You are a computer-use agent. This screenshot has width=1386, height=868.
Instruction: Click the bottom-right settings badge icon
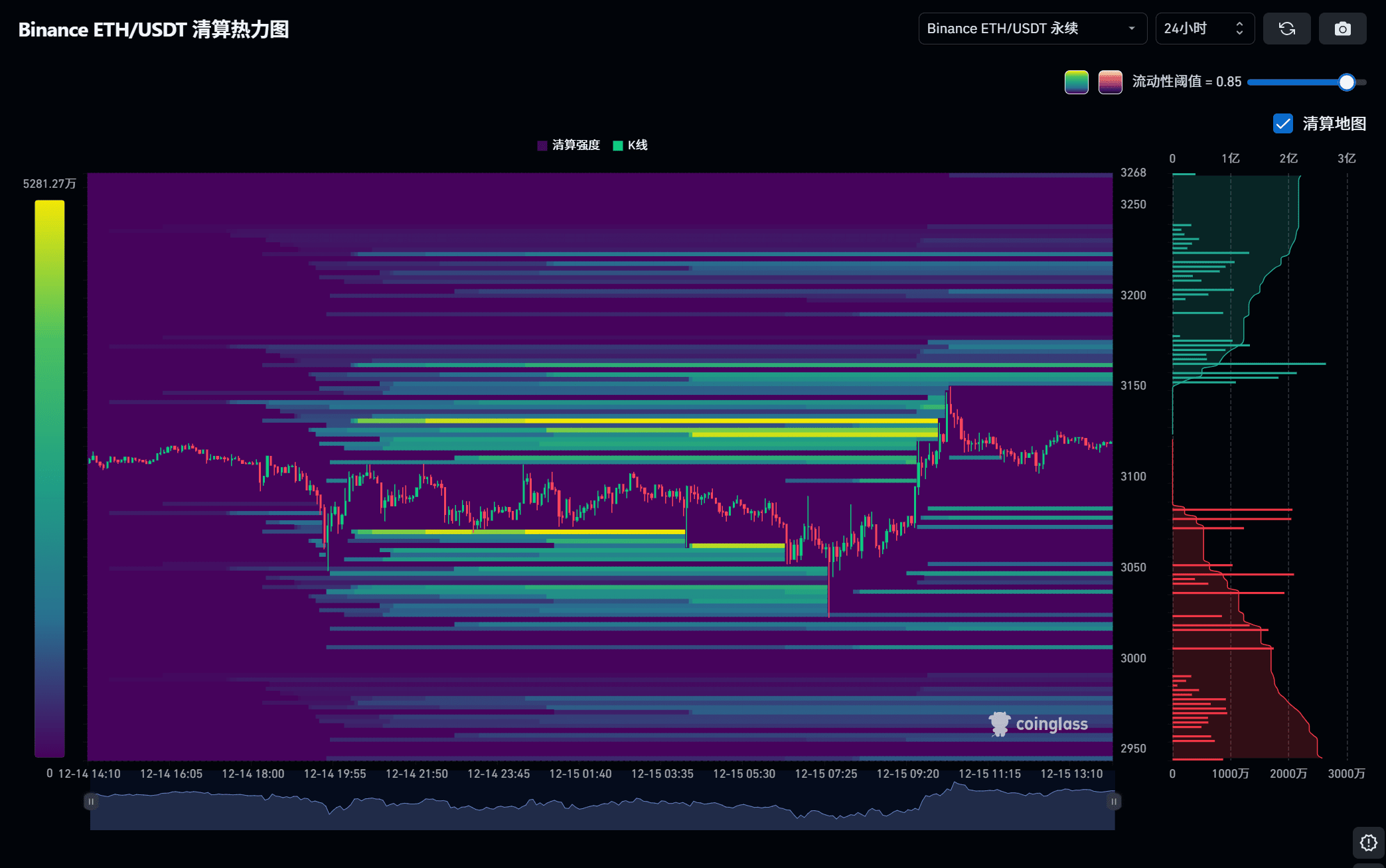pyautogui.click(x=1368, y=843)
